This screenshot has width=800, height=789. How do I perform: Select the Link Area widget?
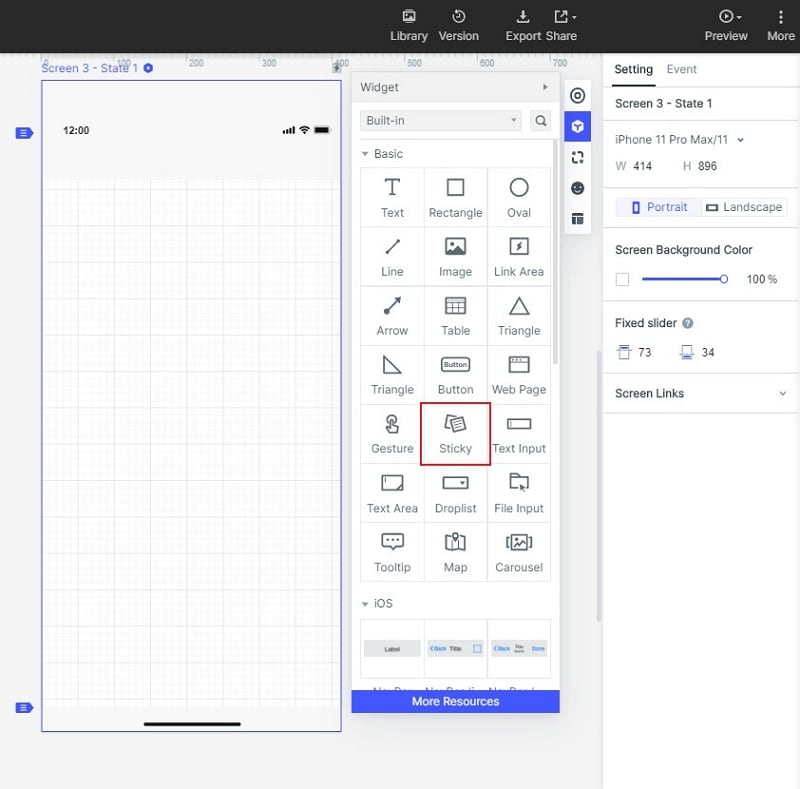coord(519,257)
